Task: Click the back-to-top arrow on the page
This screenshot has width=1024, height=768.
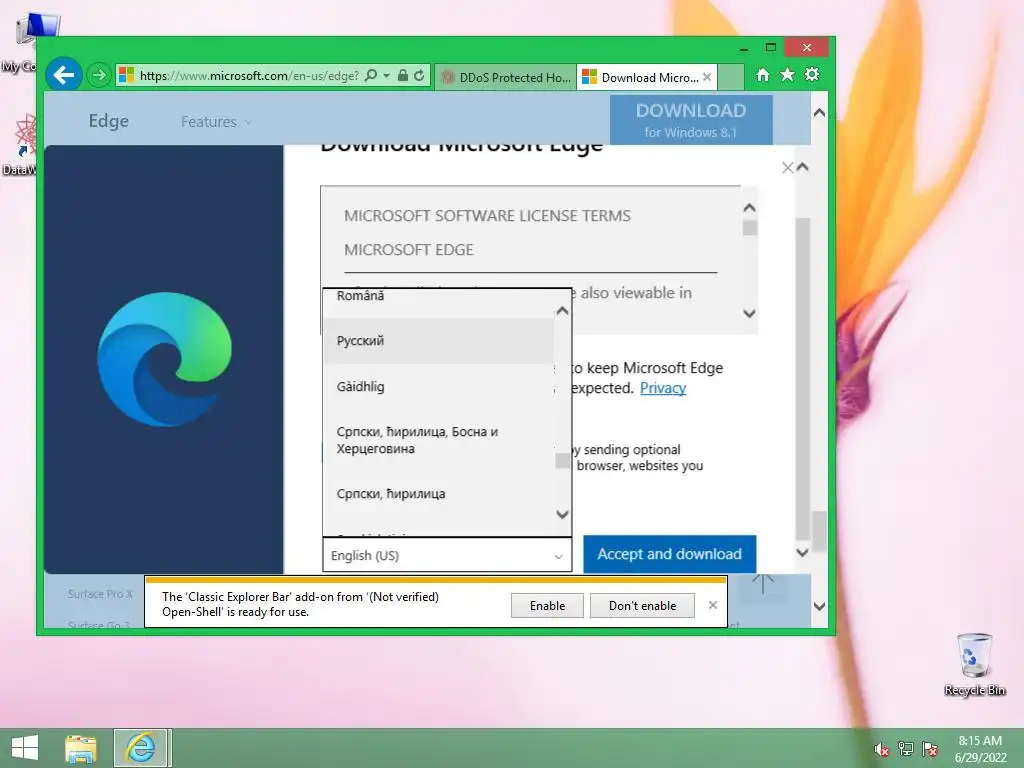Action: (763, 583)
